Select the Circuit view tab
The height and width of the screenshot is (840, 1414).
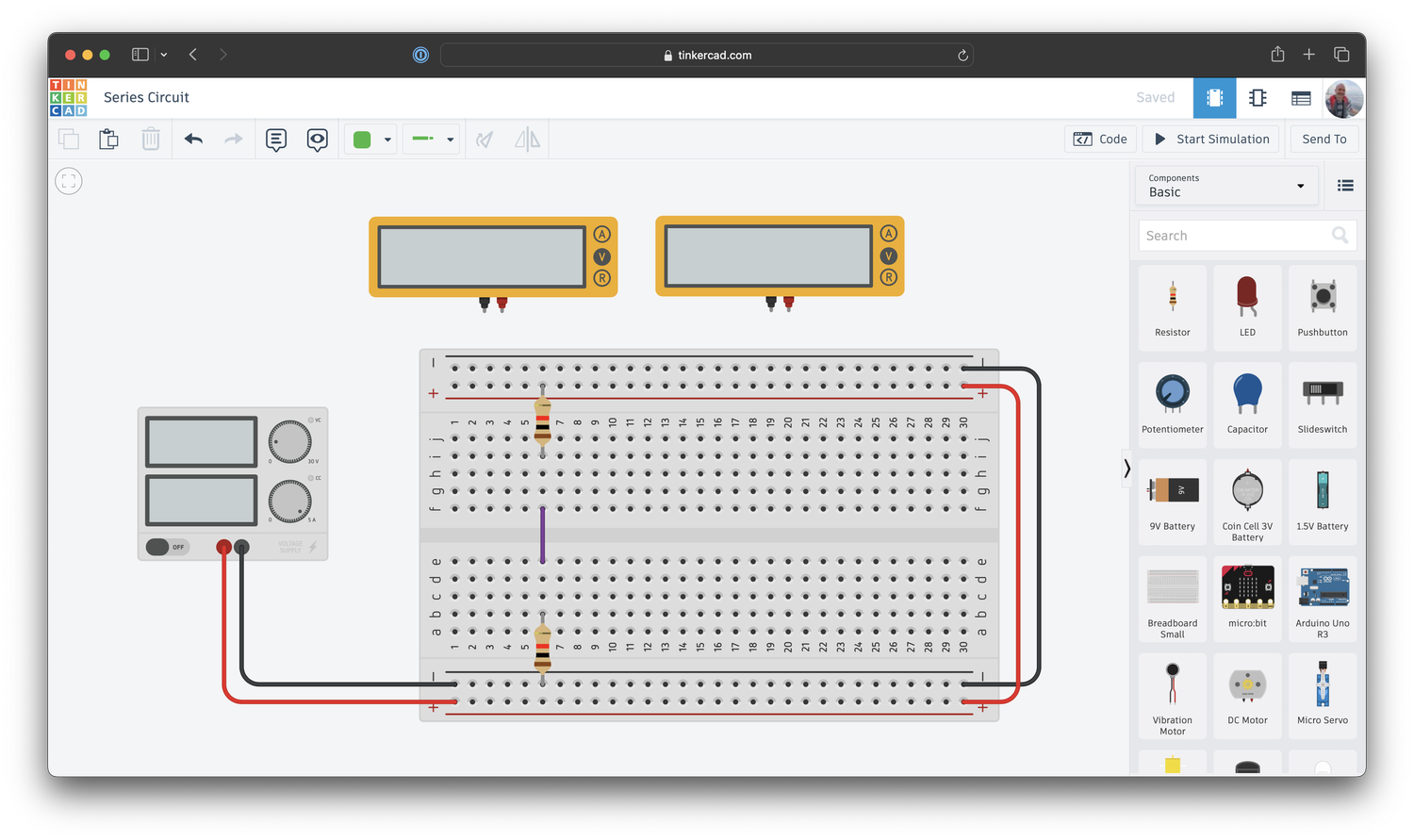tap(1214, 97)
